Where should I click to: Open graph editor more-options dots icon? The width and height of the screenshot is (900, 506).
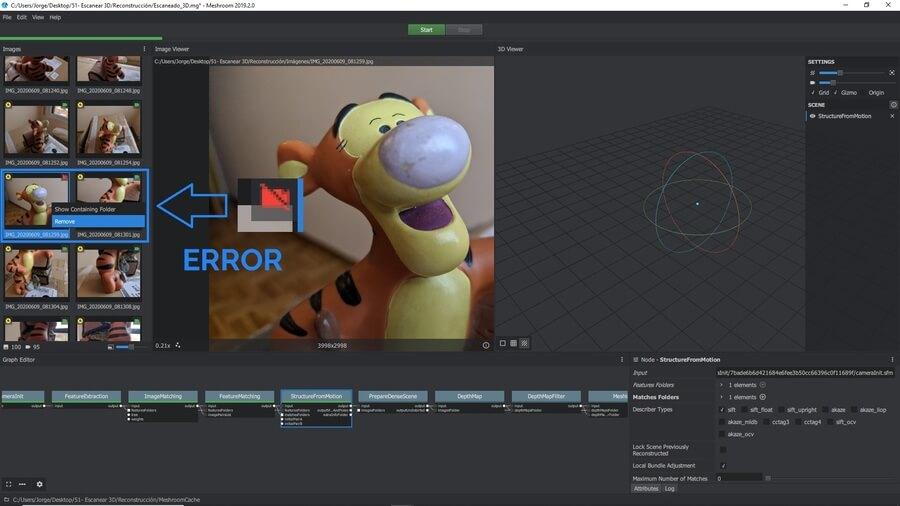[x=22, y=484]
